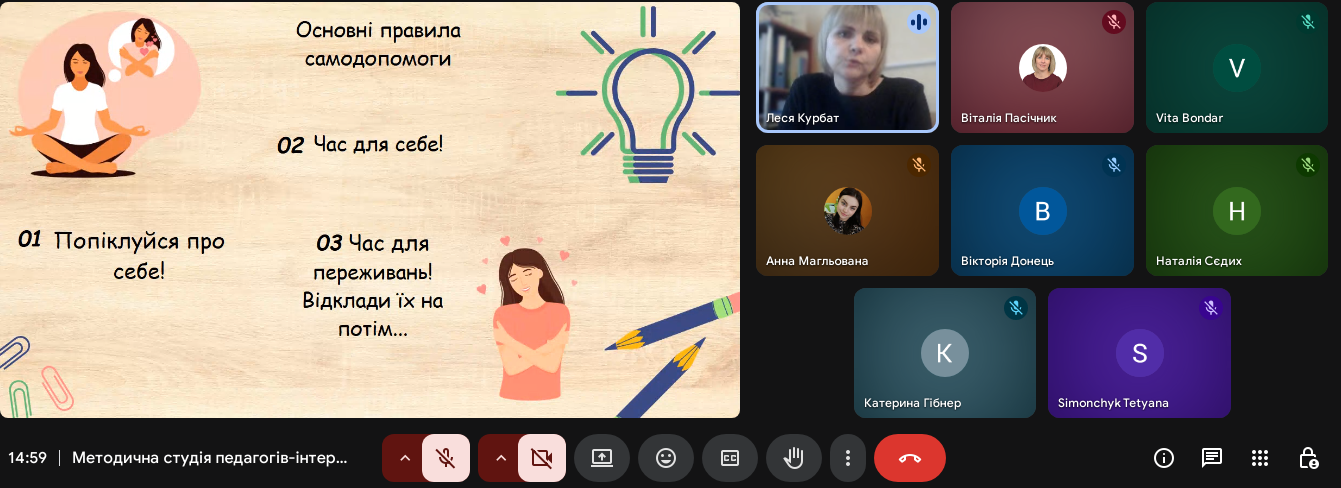
Task: Open the emoji reactions panel
Action: tap(666, 458)
